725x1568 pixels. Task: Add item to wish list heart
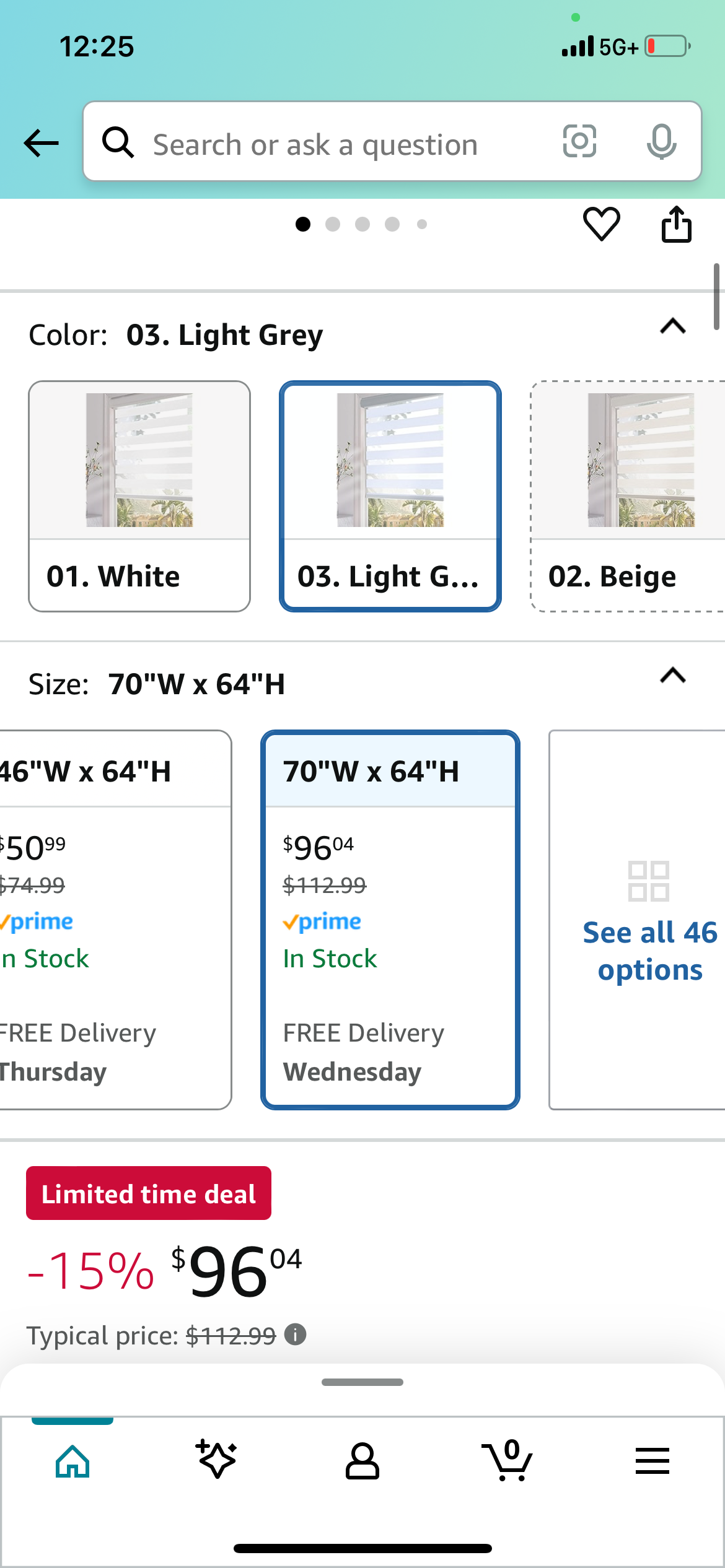(x=601, y=224)
